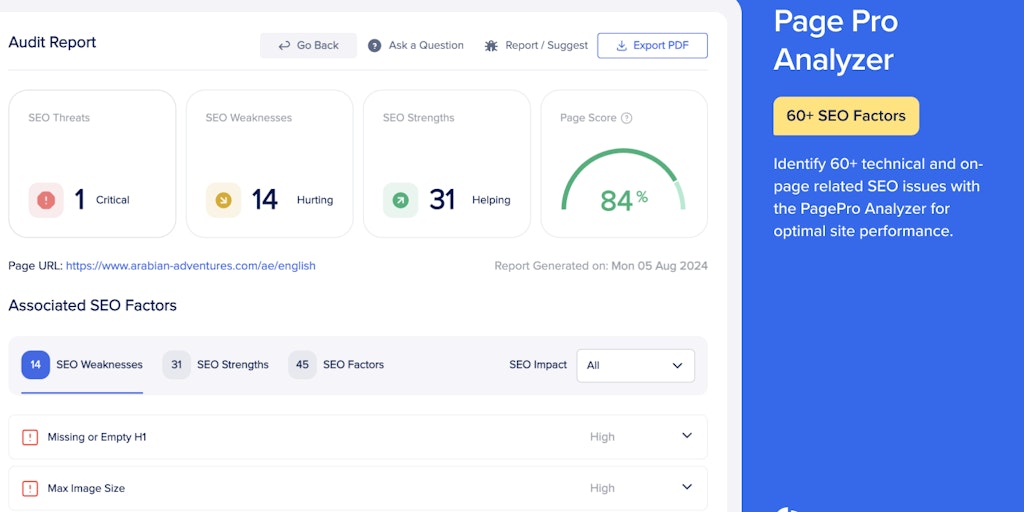Screen dimensions: 1024x512
Task: Switch to the SEO Weaknesses tab
Action: click(x=82, y=365)
